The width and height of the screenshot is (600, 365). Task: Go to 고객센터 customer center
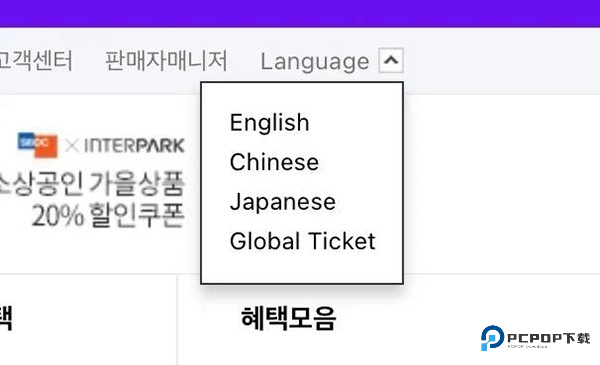pos(36,61)
